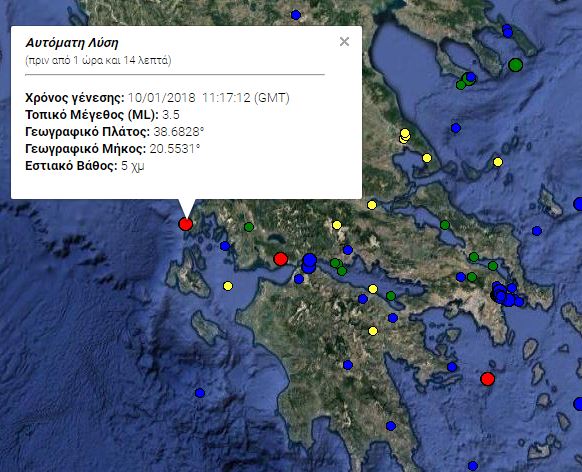Select the blue marker in the central Peloponnese
The image size is (582, 472).
348,365
